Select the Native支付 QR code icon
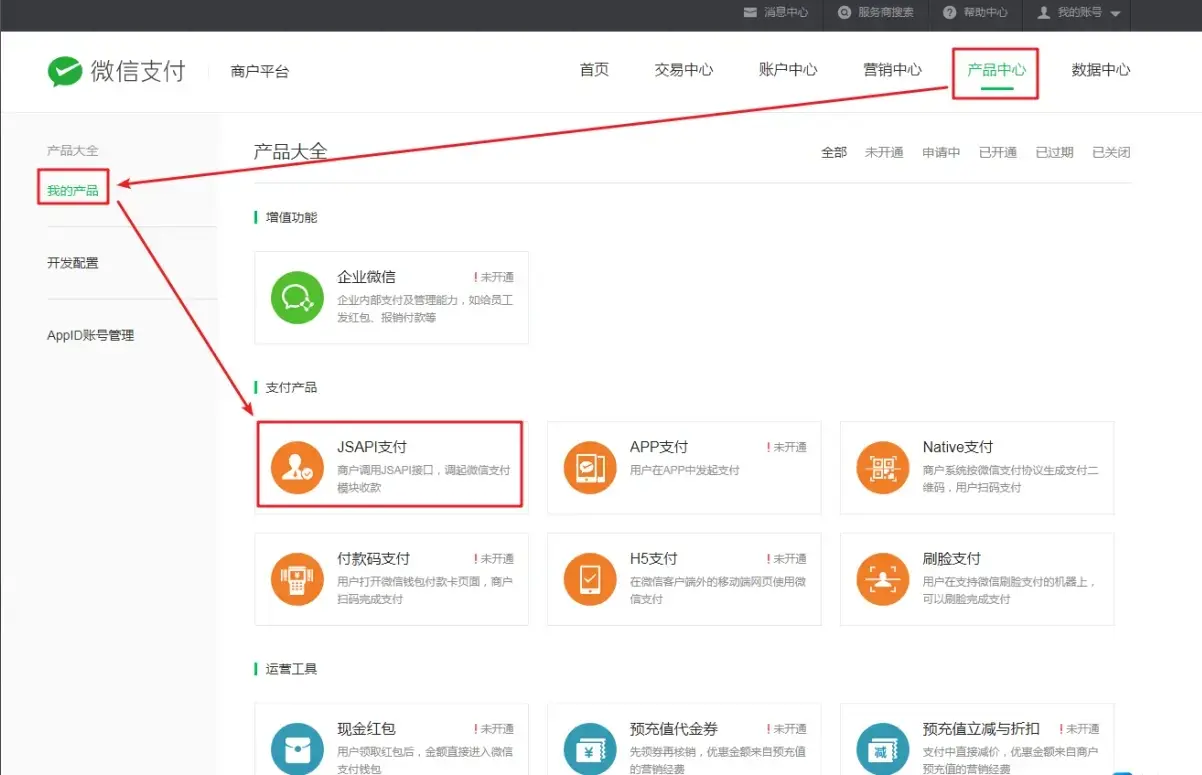Viewport: 1202px width, 775px height. [x=882, y=467]
